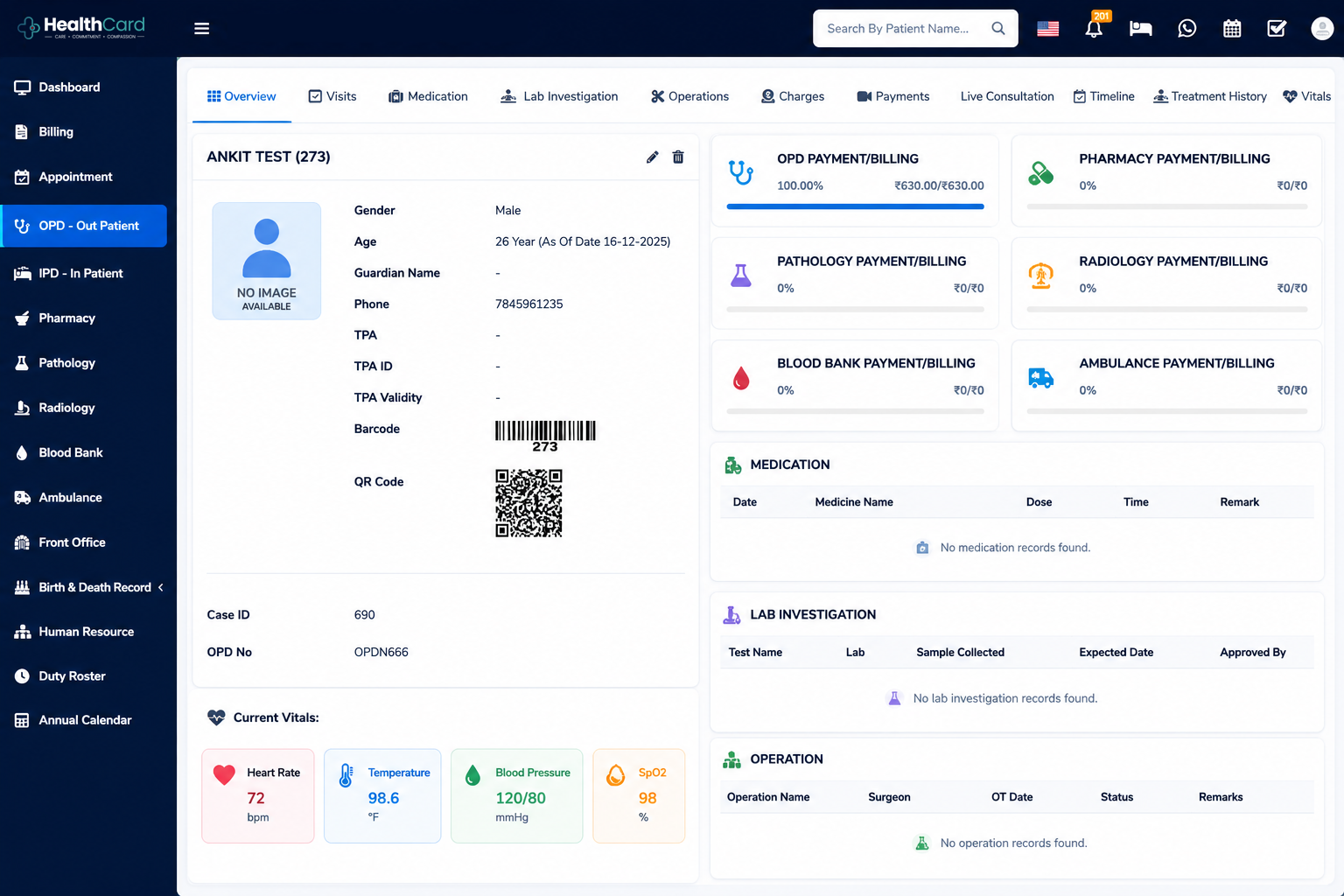Switch to the Charges tab
The height and width of the screenshot is (896, 1344).
pos(793,96)
